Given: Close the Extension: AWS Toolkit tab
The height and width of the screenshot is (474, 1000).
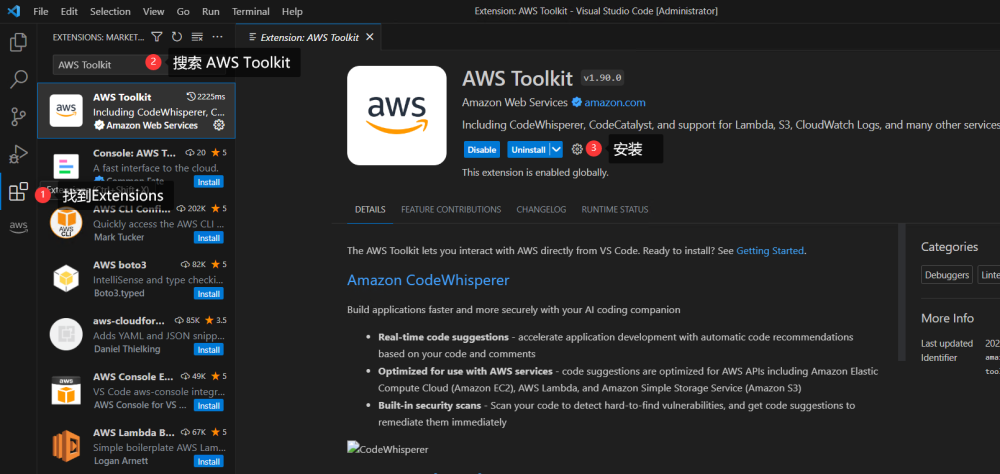Looking at the screenshot, I should (369, 37).
